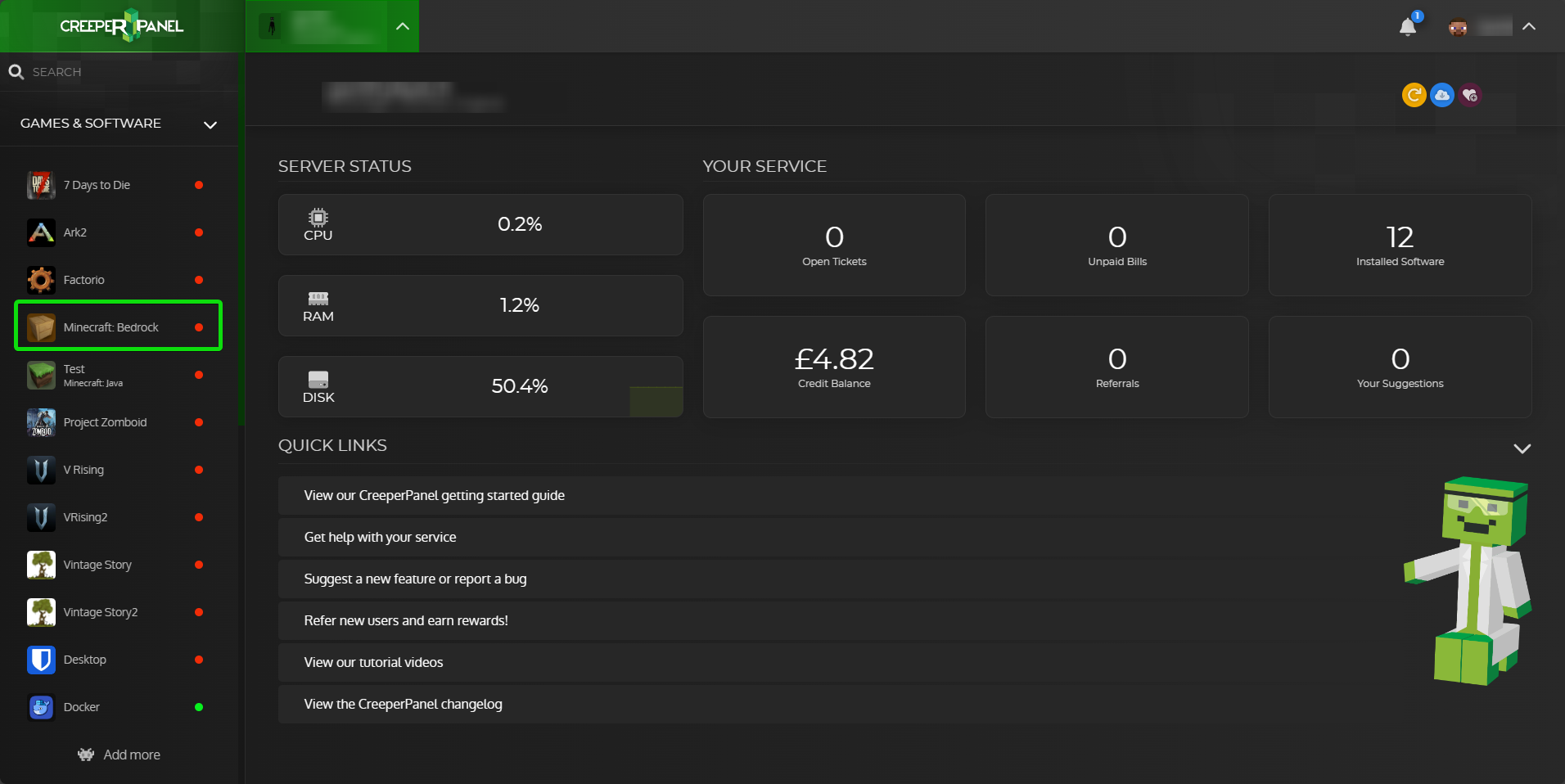This screenshot has width=1565, height=784.
Task: Select the Minecraft: Bedrock block icon
Action: click(x=41, y=327)
